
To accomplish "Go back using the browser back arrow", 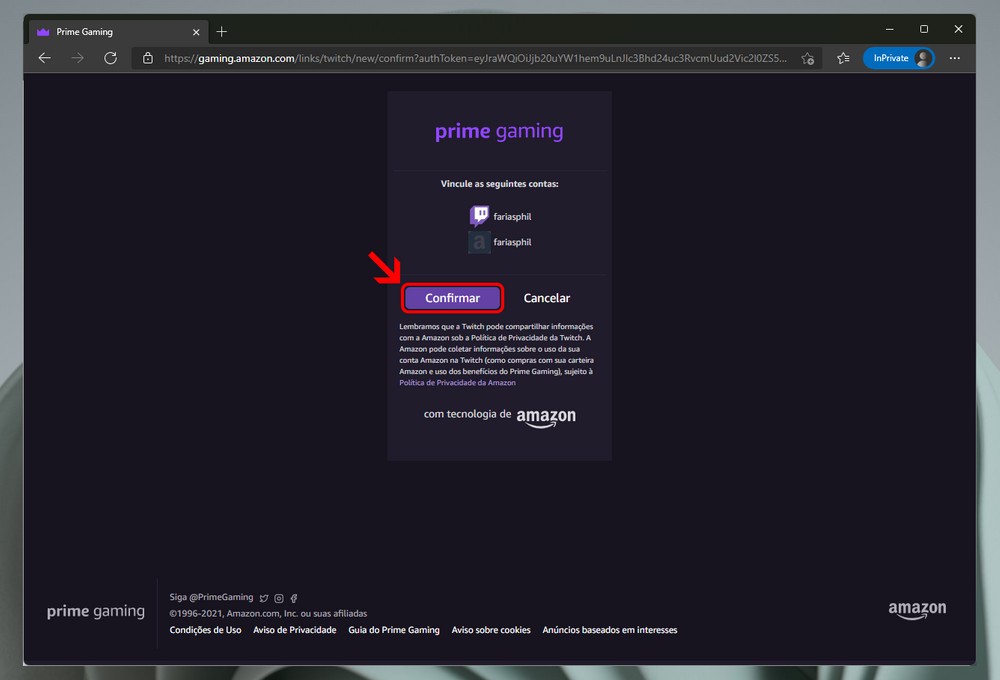I will click(45, 58).
